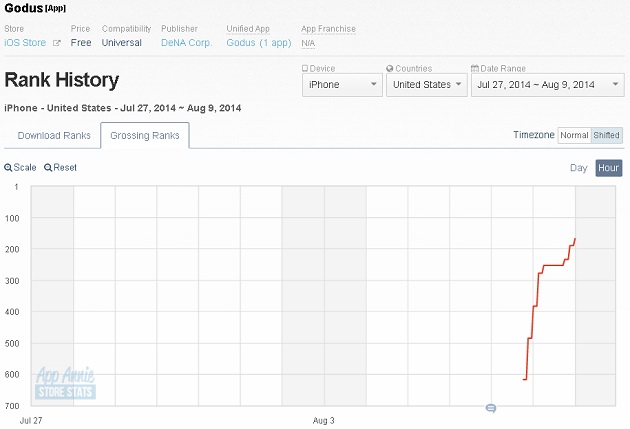The width and height of the screenshot is (630, 429).
Task: Reset the chart zoom
Action: [60, 168]
